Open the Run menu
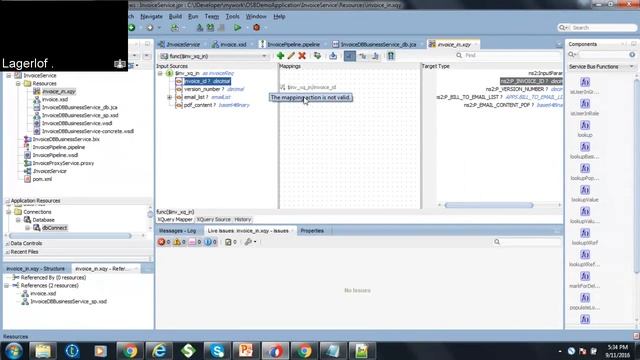This screenshot has width=640, height=360. 193,17
